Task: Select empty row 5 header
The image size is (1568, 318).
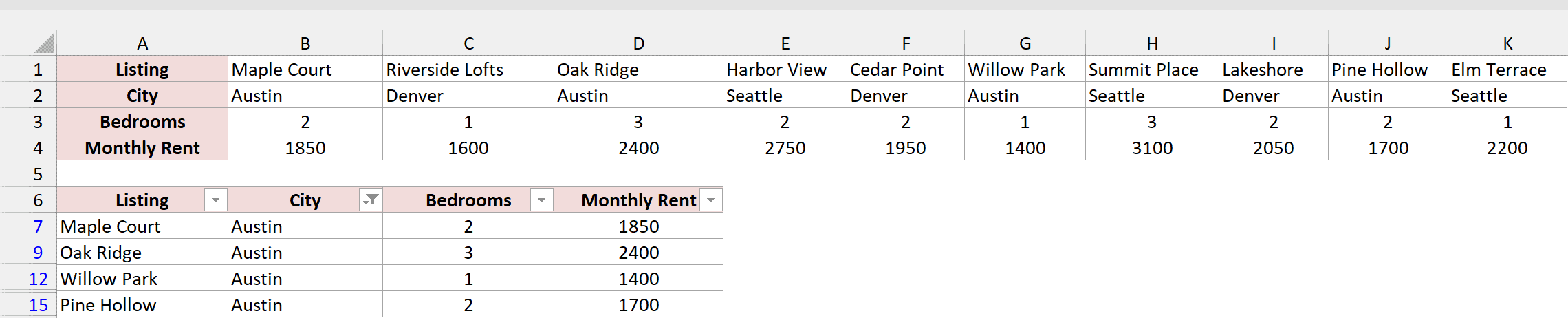Action: [28, 173]
